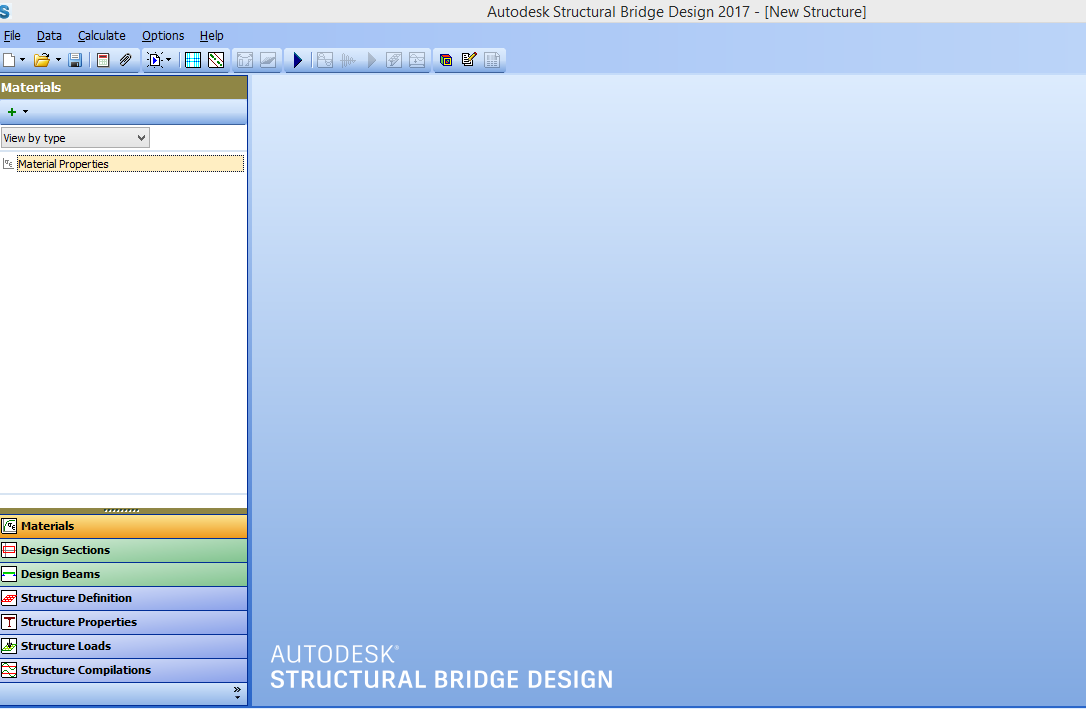Click the Material Properties tree item icon

(x=8, y=164)
